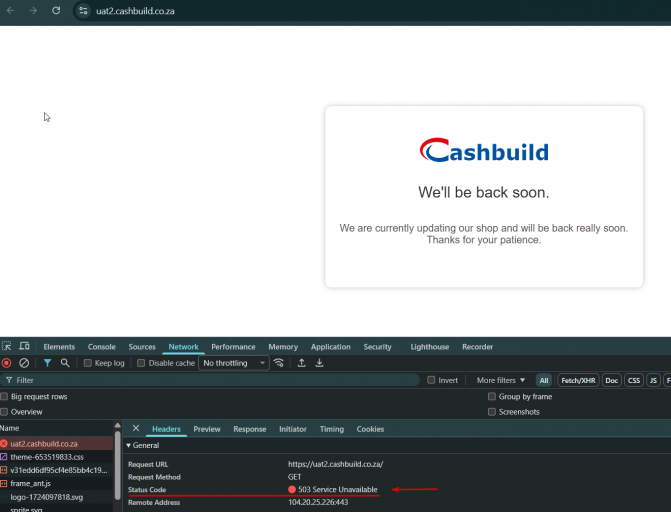This screenshot has width=671, height=512.
Task: Open site information icon in address bar
Action: [83, 11]
